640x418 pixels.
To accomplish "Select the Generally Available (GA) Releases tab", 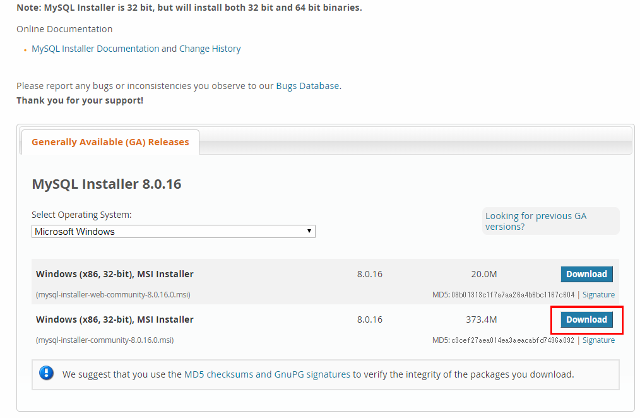I will click(110, 142).
